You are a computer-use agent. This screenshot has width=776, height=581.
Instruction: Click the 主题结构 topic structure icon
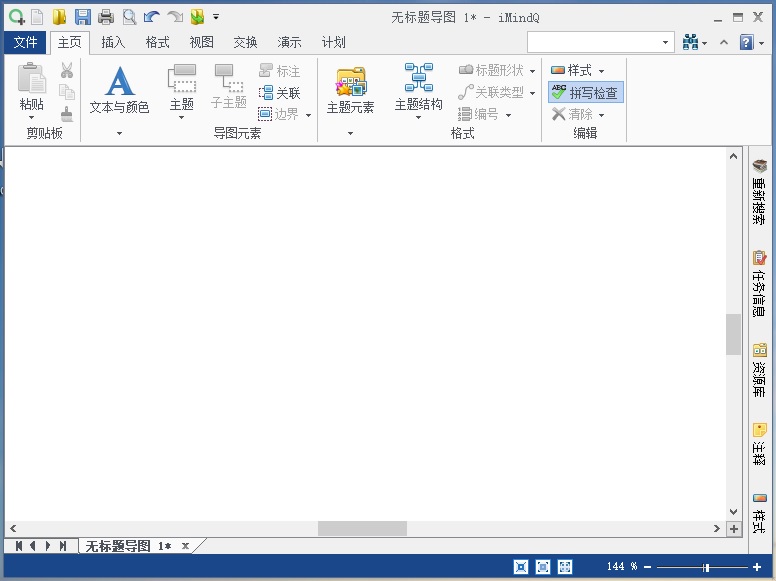418,77
